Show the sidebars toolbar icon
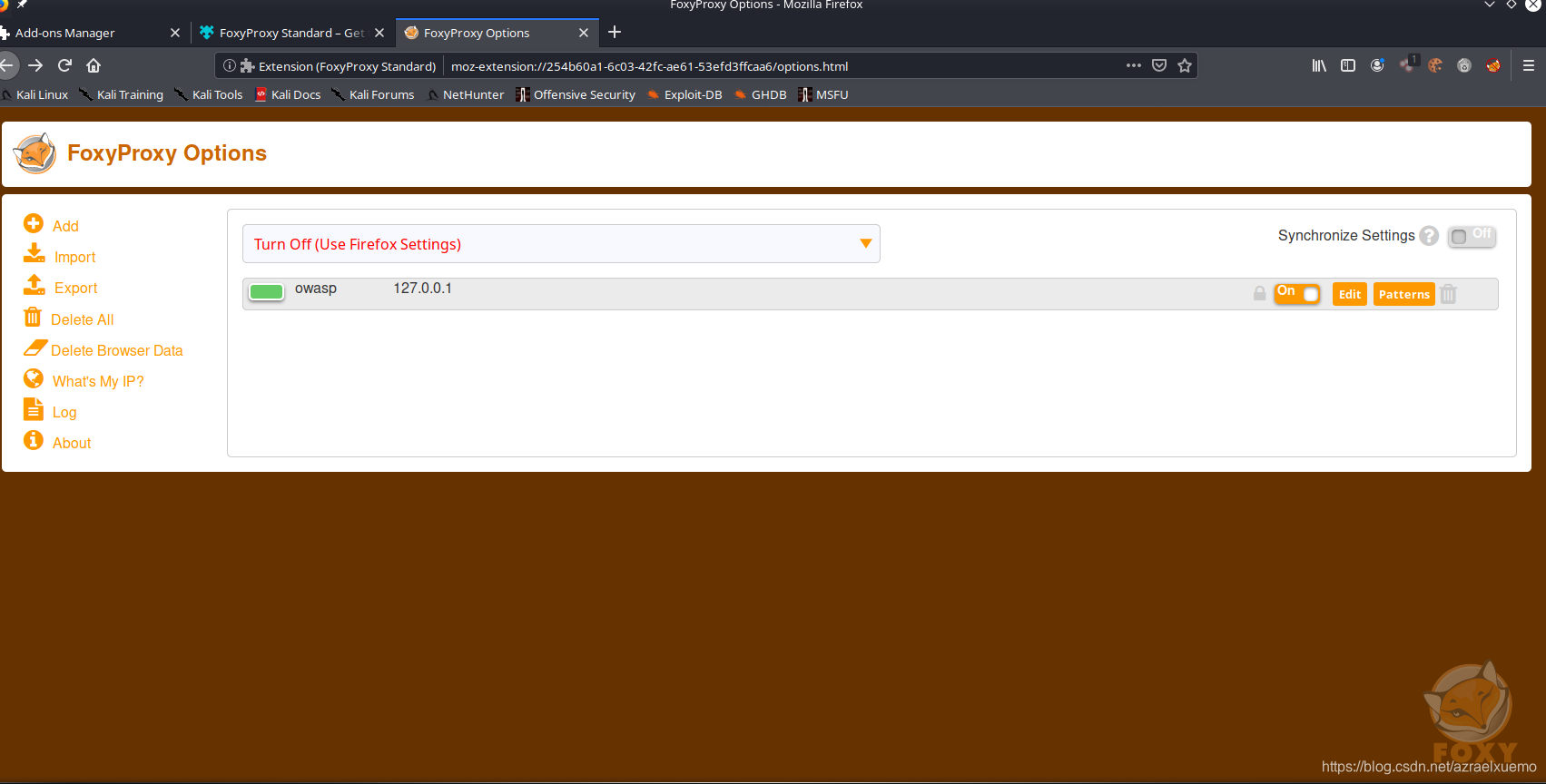 [x=1348, y=65]
